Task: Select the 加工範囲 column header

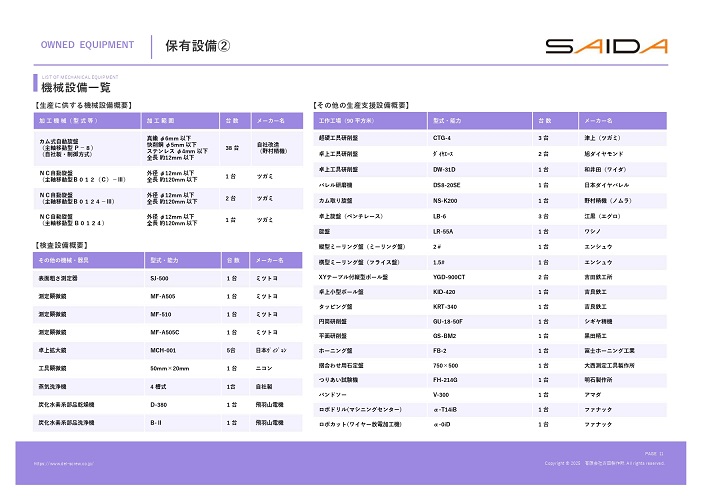Action: pyautogui.click(x=161, y=119)
